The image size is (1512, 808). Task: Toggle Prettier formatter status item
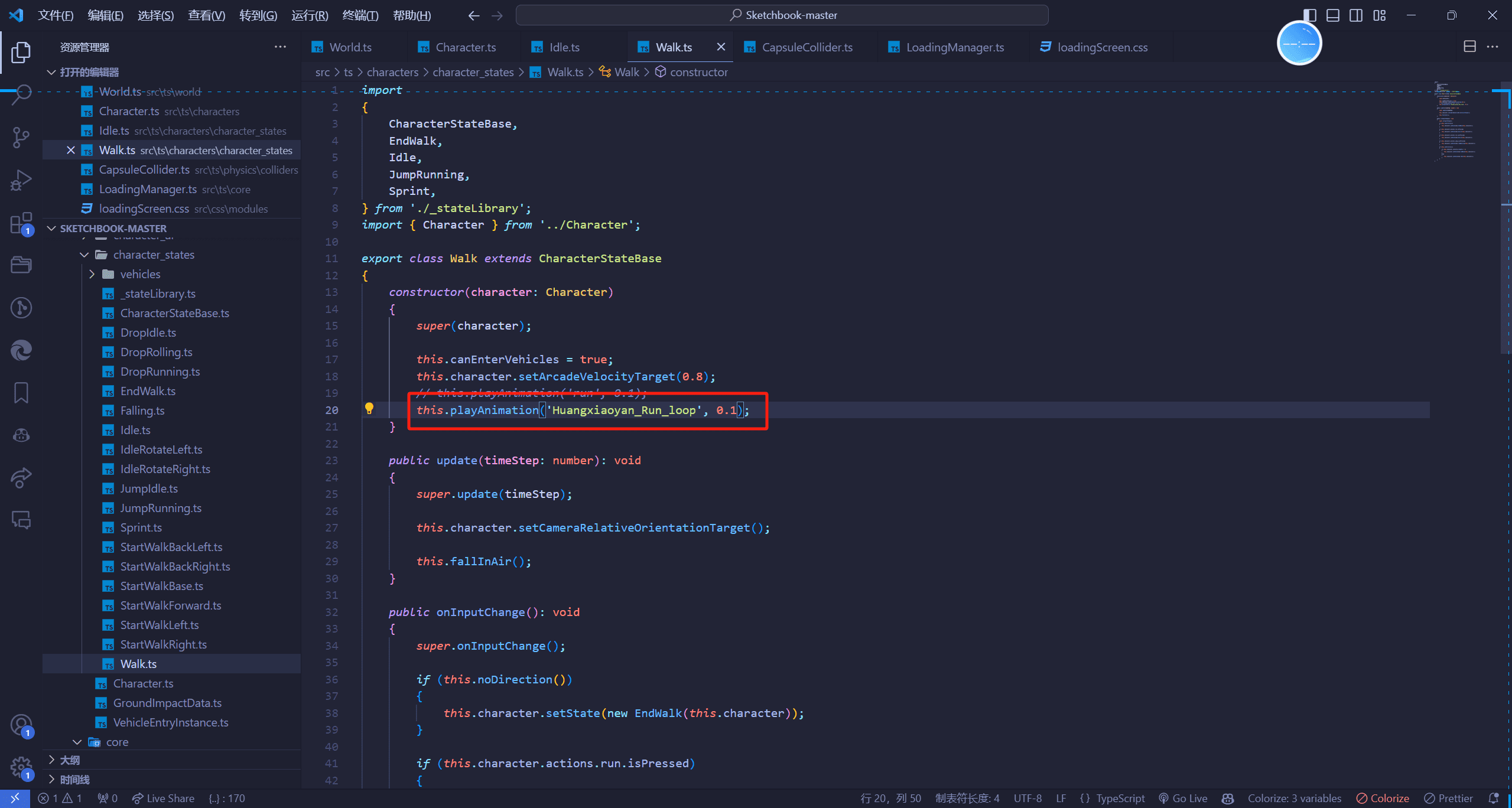(1448, 798)
